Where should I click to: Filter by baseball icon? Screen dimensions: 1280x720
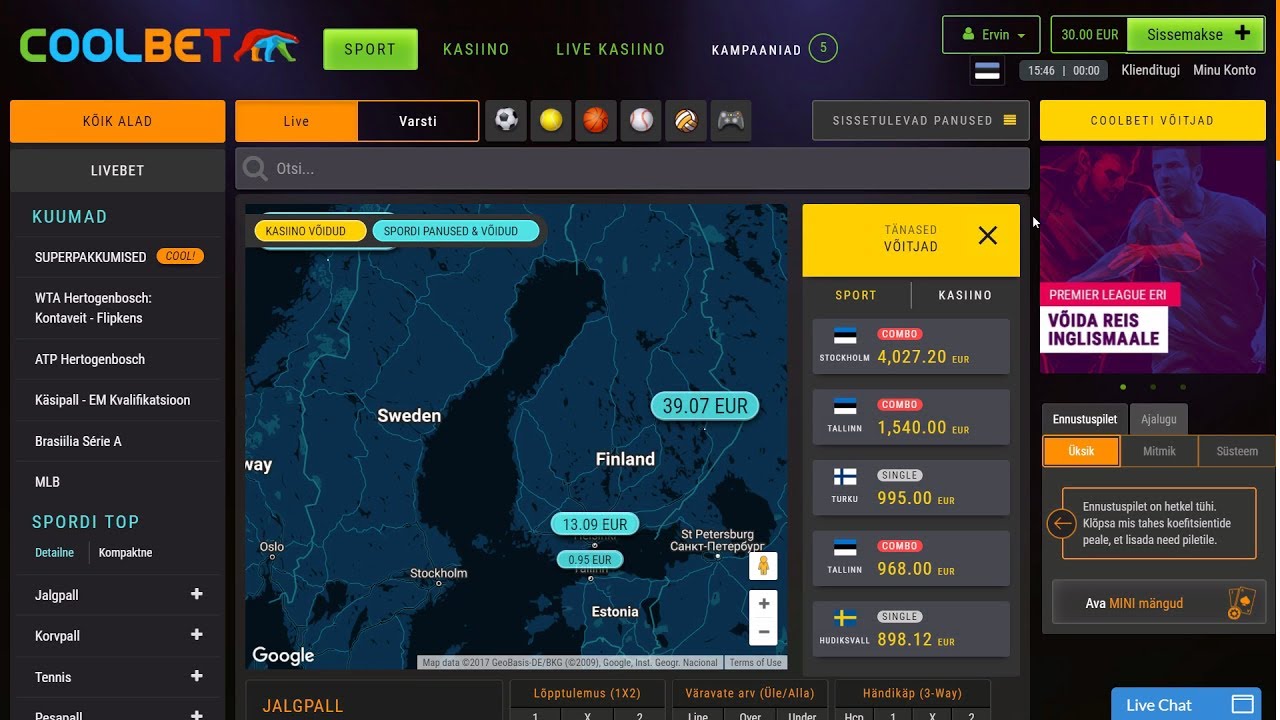641,121
